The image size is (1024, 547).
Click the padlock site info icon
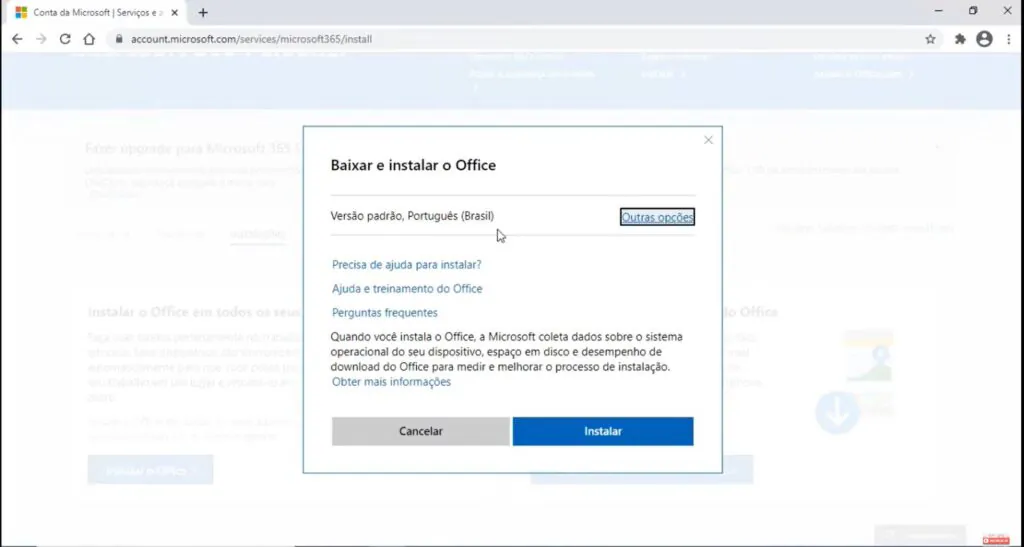point(119,39)
